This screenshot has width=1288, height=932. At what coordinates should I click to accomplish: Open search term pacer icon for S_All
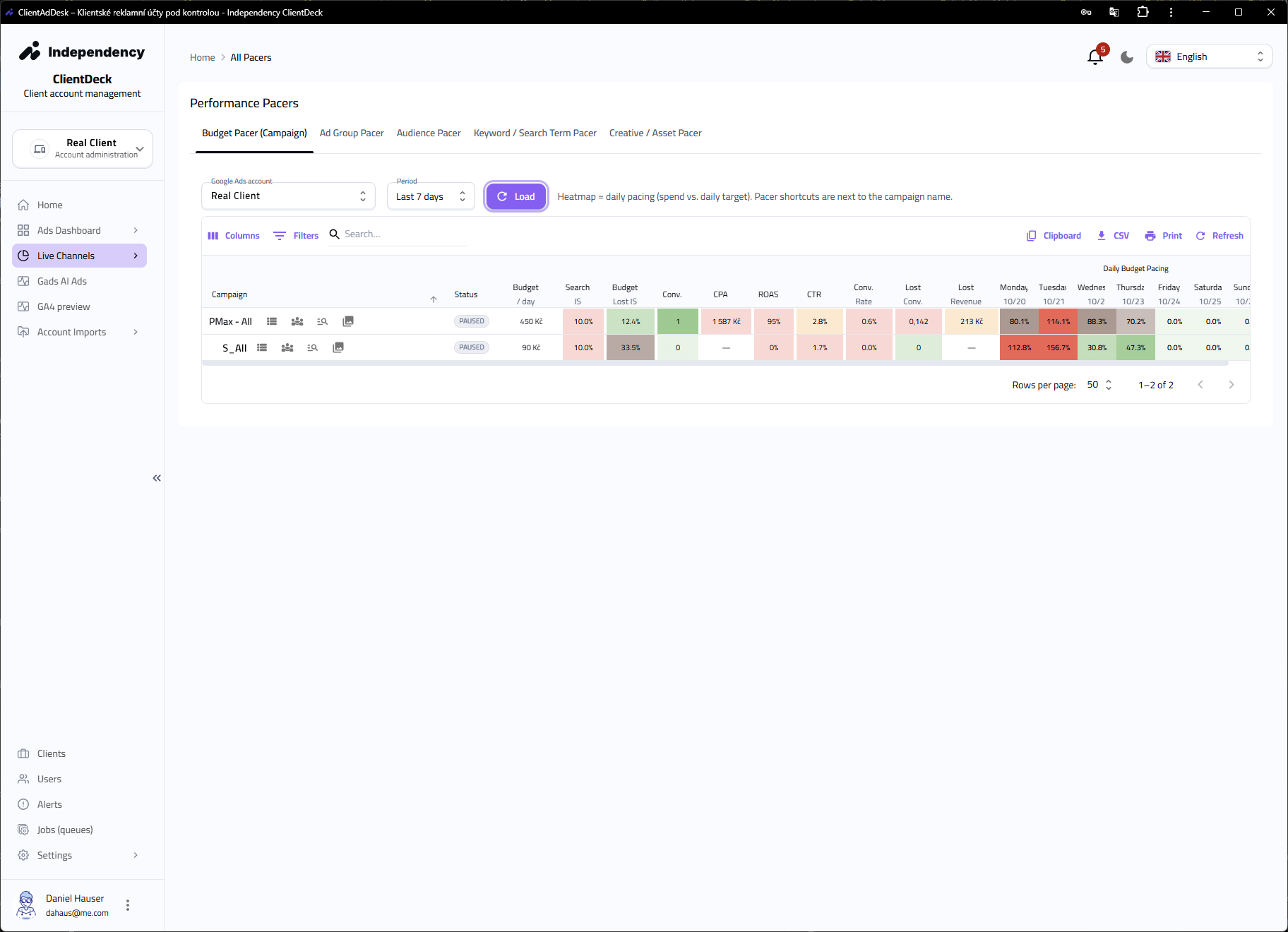click(x=313, y=347)
